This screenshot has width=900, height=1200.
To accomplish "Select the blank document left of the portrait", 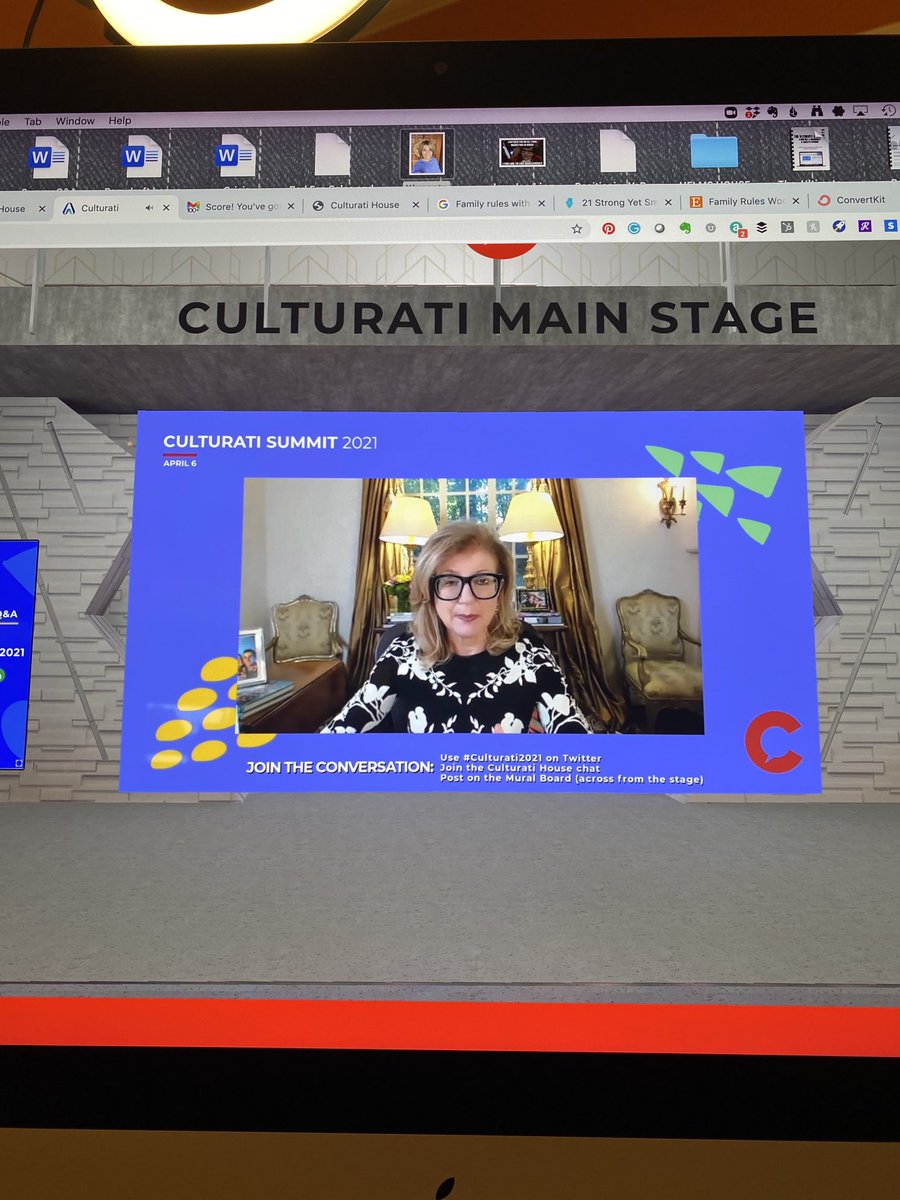I will [x=332, y=154].
